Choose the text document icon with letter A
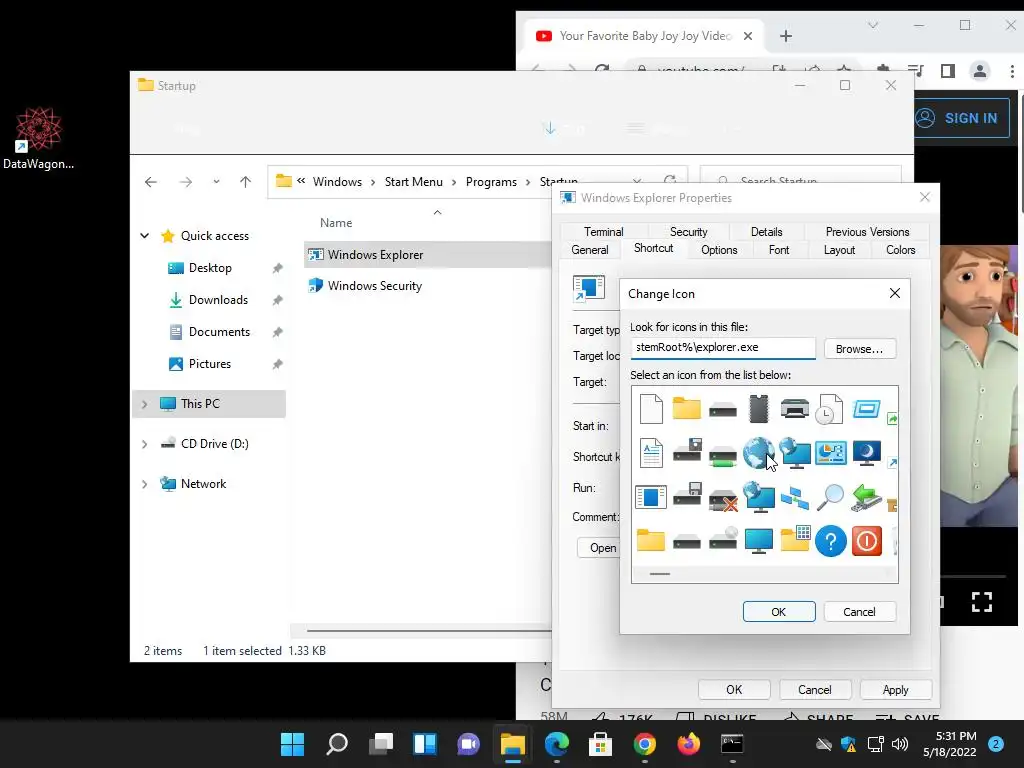This screenshot has width=1024, height=768. 651,453
